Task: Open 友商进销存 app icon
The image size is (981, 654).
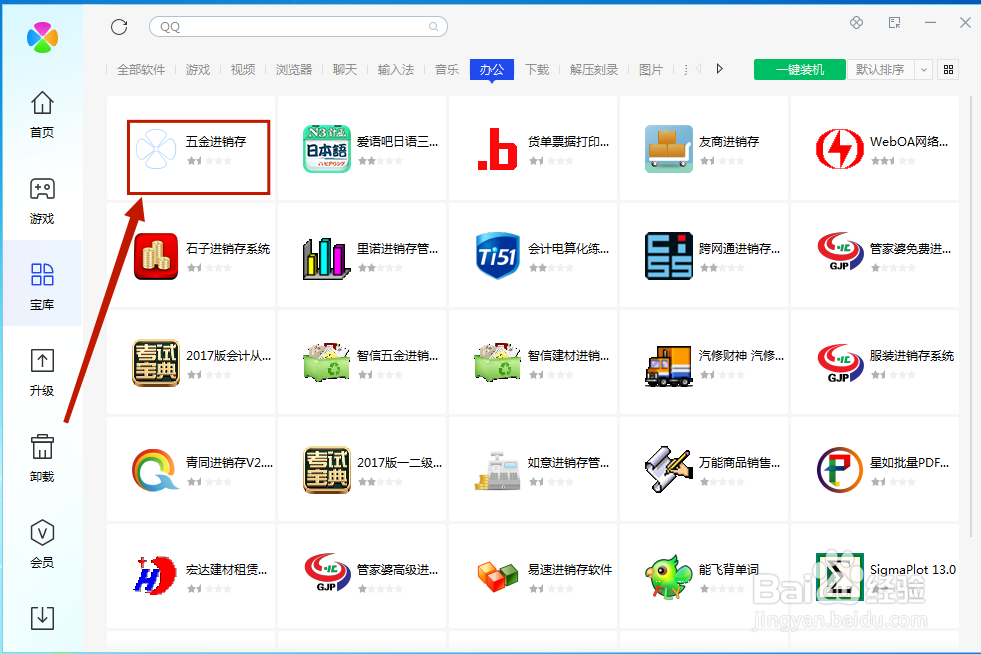Action: 669,148
